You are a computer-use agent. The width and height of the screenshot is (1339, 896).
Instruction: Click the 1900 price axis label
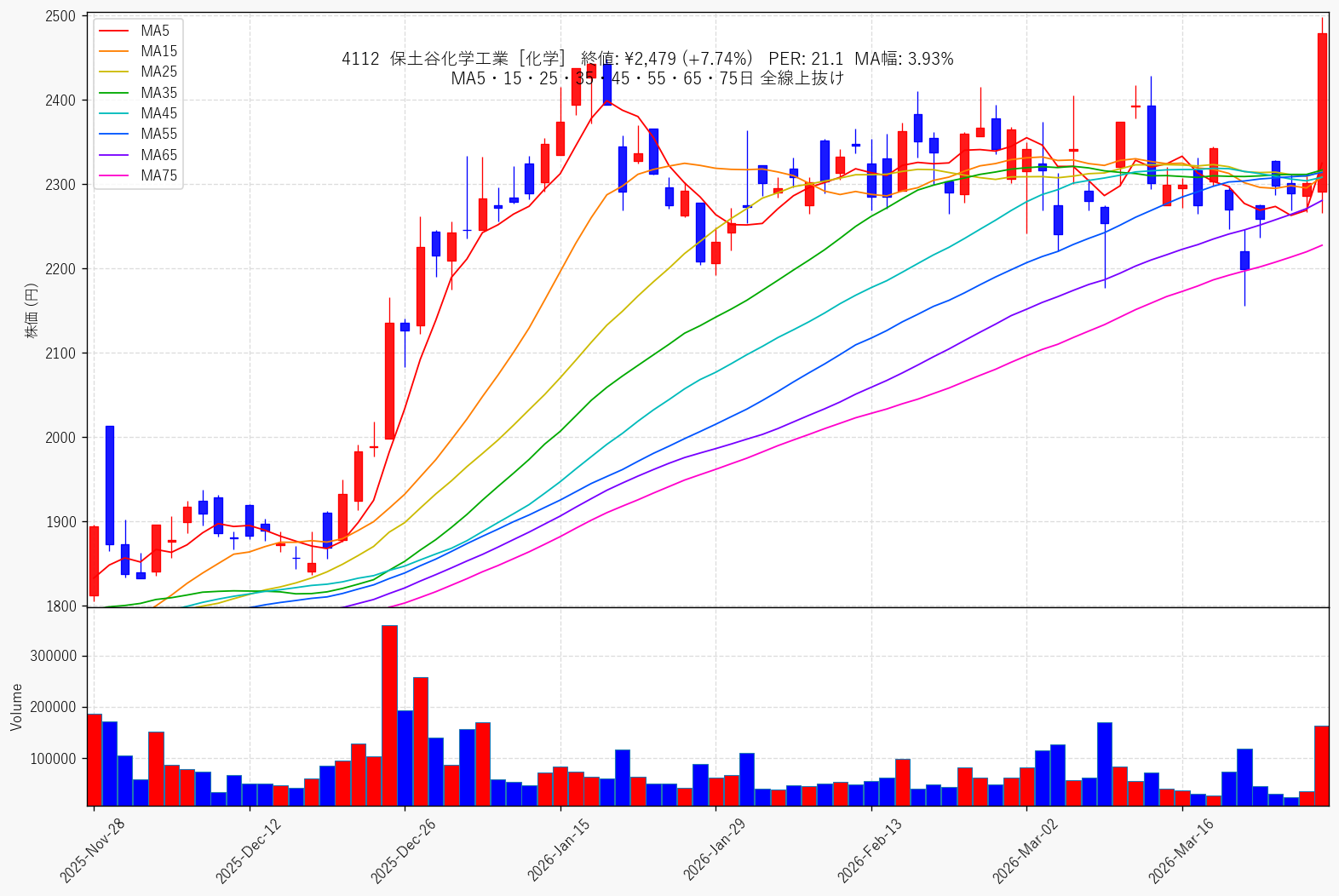60,522
